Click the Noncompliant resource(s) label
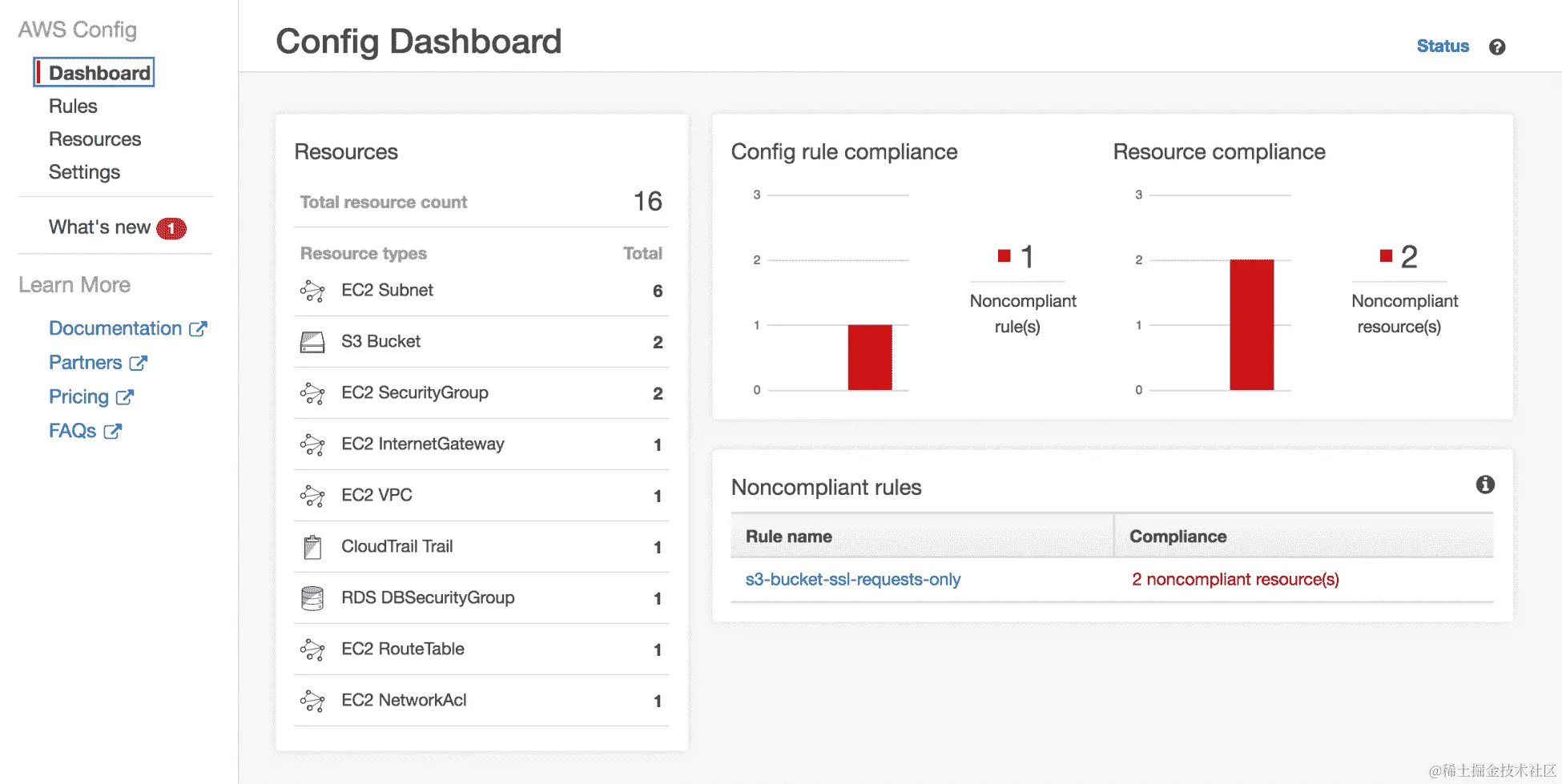This screenshot has height=784, width=1562. [1404, 314]
